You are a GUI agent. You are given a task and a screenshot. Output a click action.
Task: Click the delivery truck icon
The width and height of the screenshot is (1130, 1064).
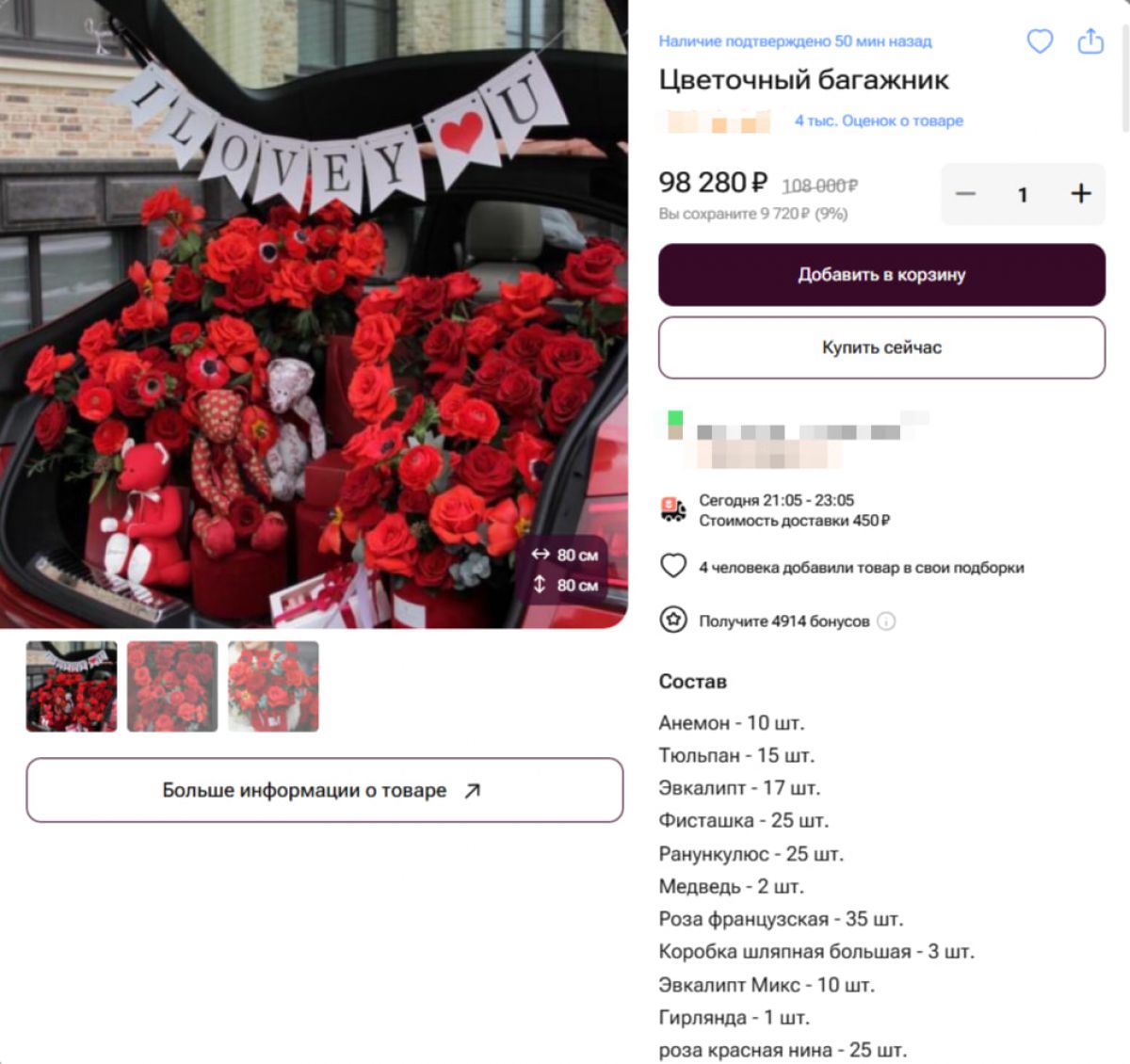pos(672,509)
